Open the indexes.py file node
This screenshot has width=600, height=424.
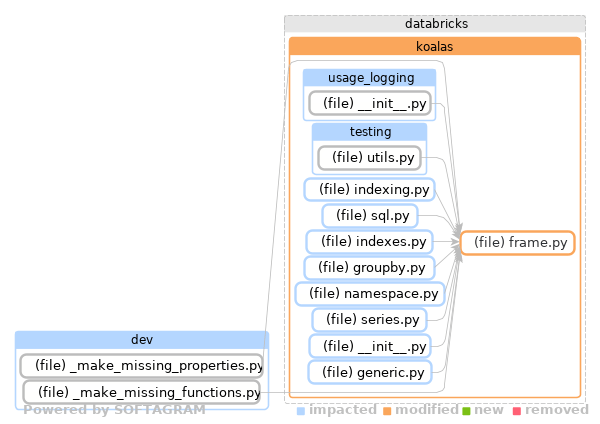click(370, 241)
